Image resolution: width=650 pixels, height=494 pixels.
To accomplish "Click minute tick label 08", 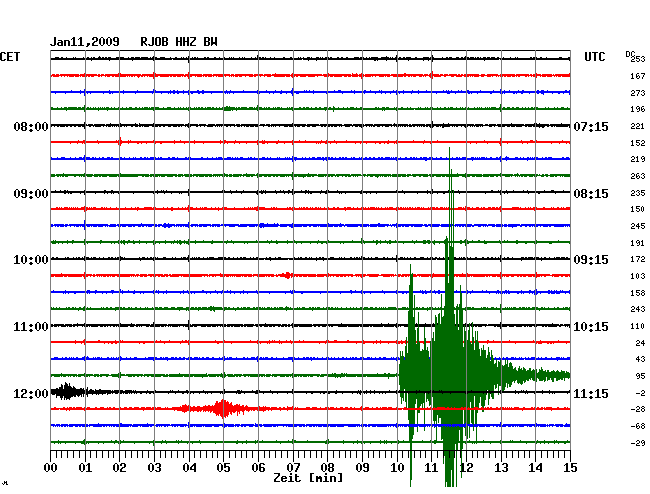I will 327,467.
